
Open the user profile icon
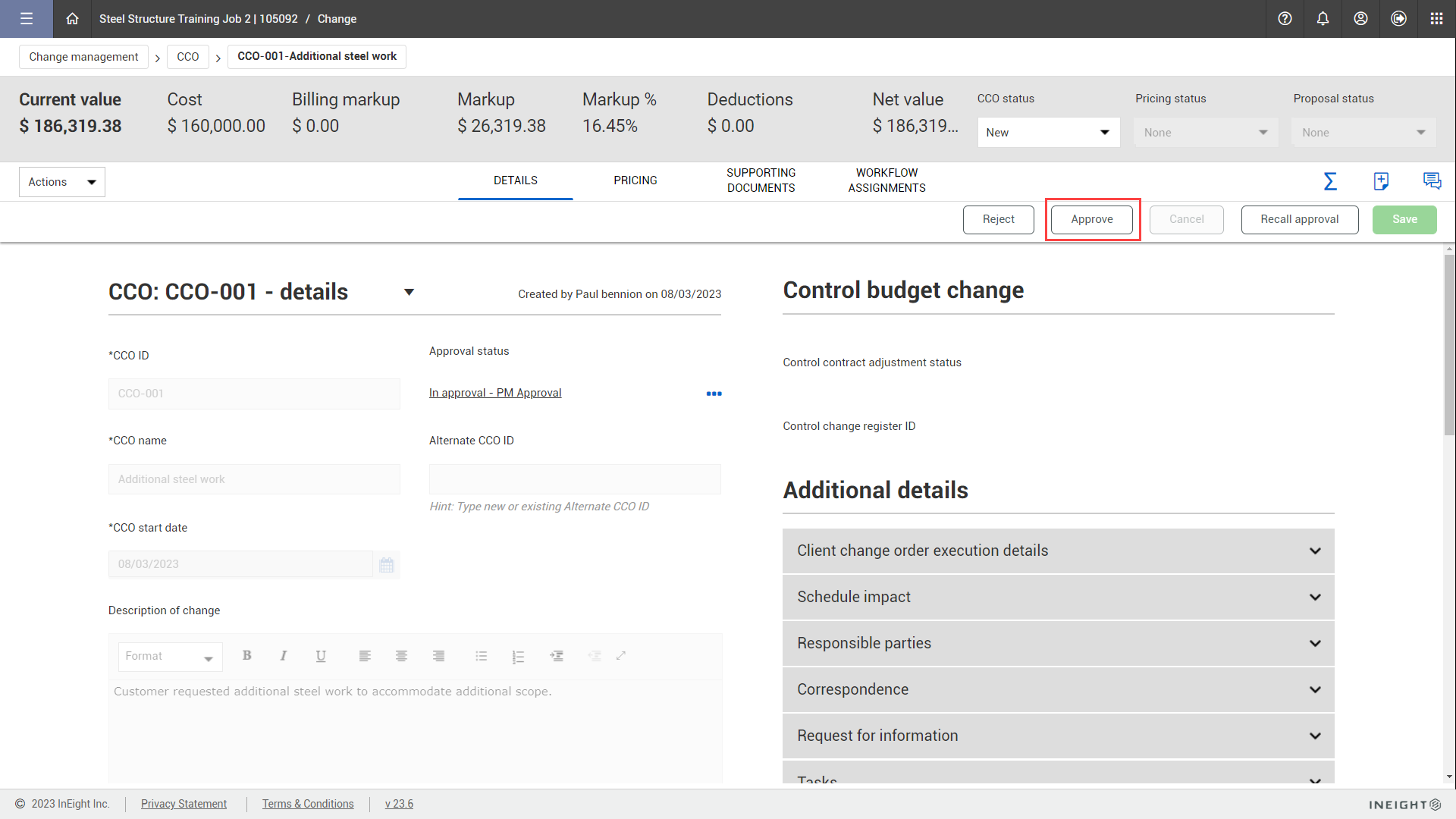(x=1360, y=19)
